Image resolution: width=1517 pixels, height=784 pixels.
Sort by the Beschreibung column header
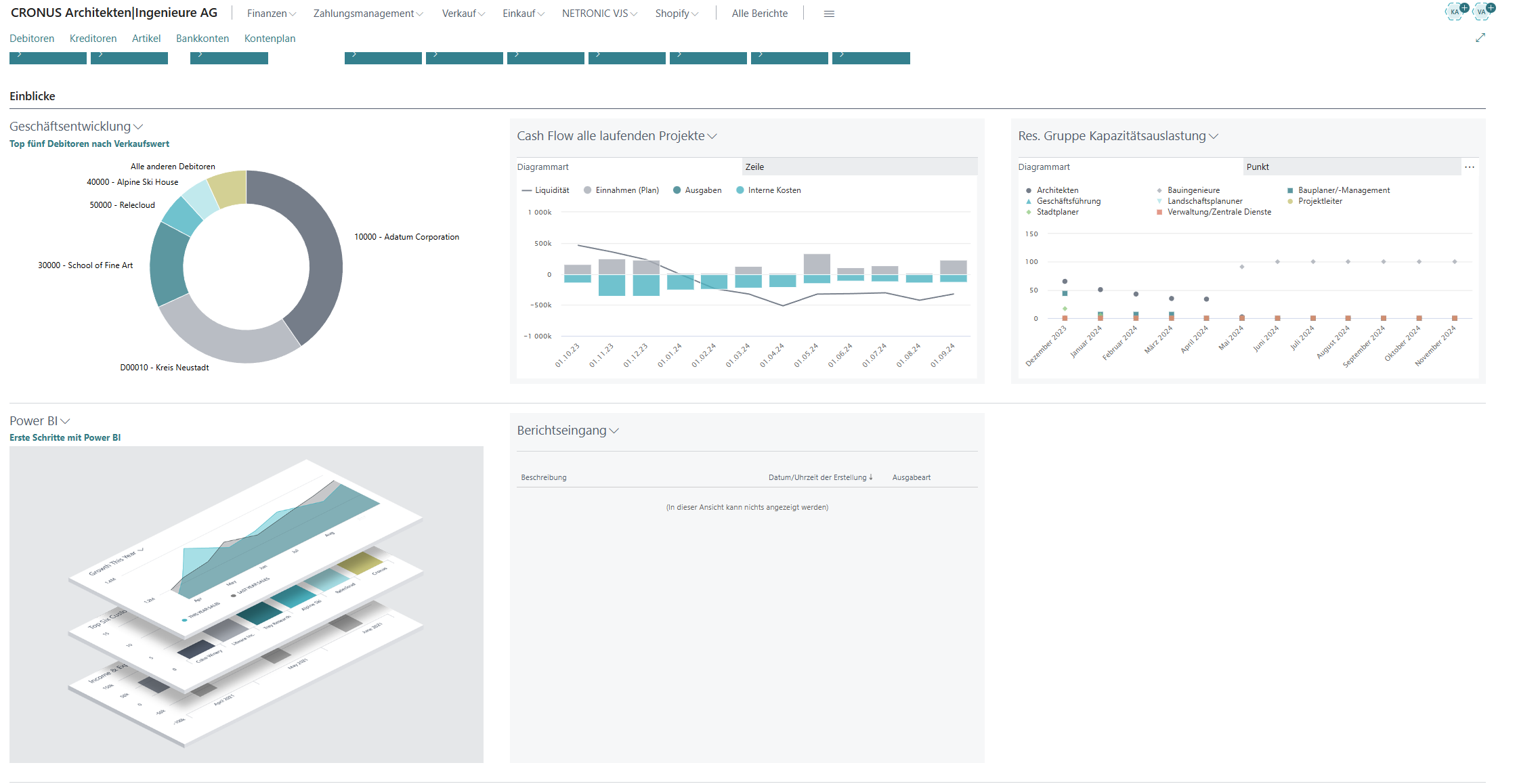tap(544, 477)
